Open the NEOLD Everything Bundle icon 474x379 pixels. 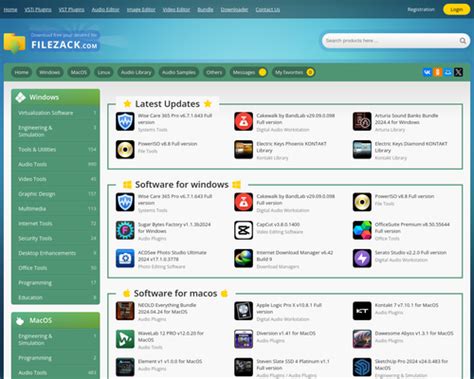[125, 311]
